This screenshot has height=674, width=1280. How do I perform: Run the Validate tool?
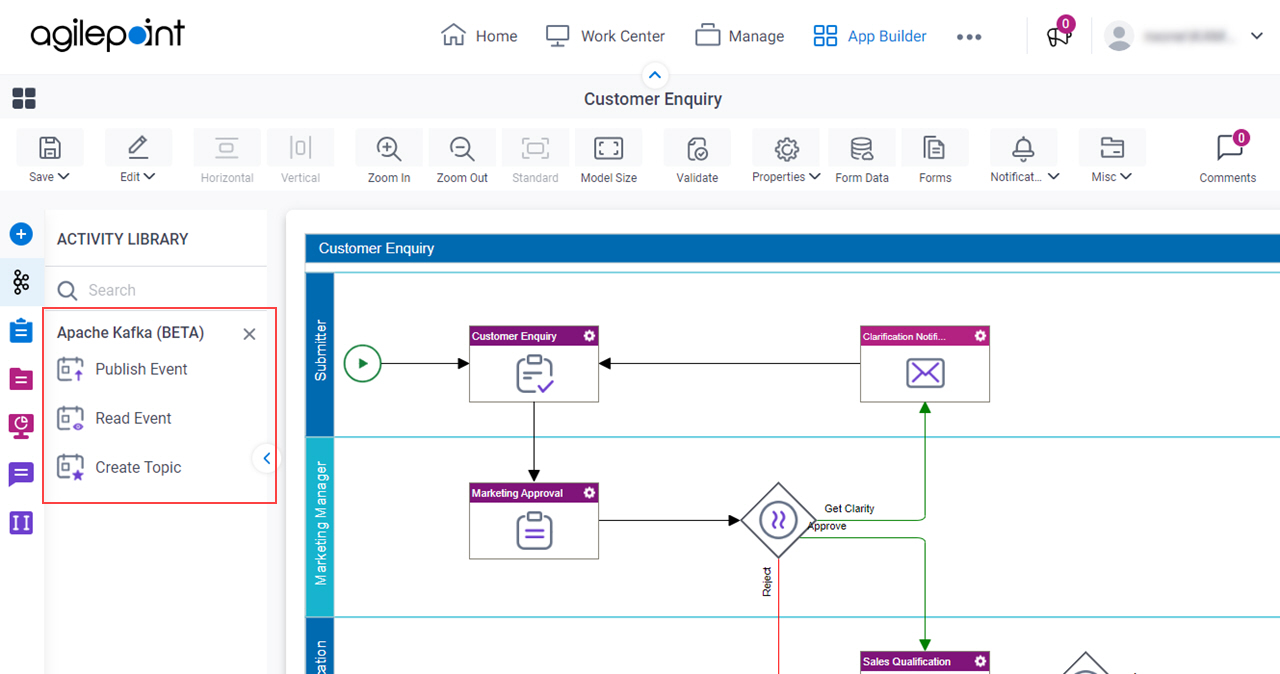point(697,157)
